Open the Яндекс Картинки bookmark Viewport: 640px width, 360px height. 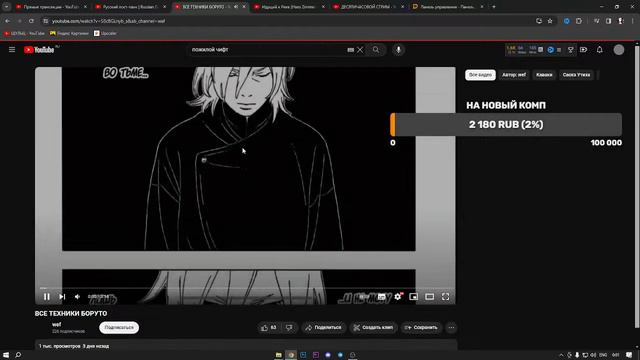69,33
